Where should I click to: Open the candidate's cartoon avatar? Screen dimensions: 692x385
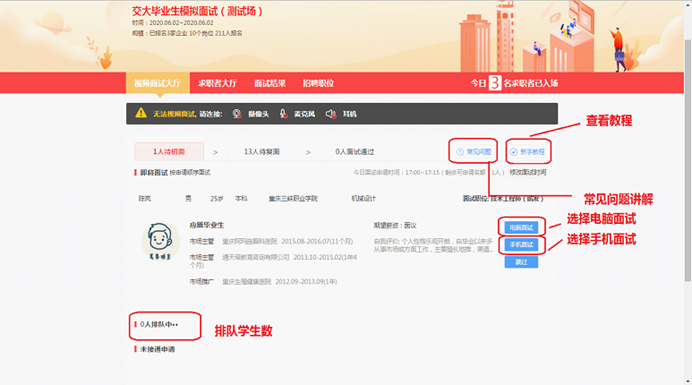click(160, 241)
